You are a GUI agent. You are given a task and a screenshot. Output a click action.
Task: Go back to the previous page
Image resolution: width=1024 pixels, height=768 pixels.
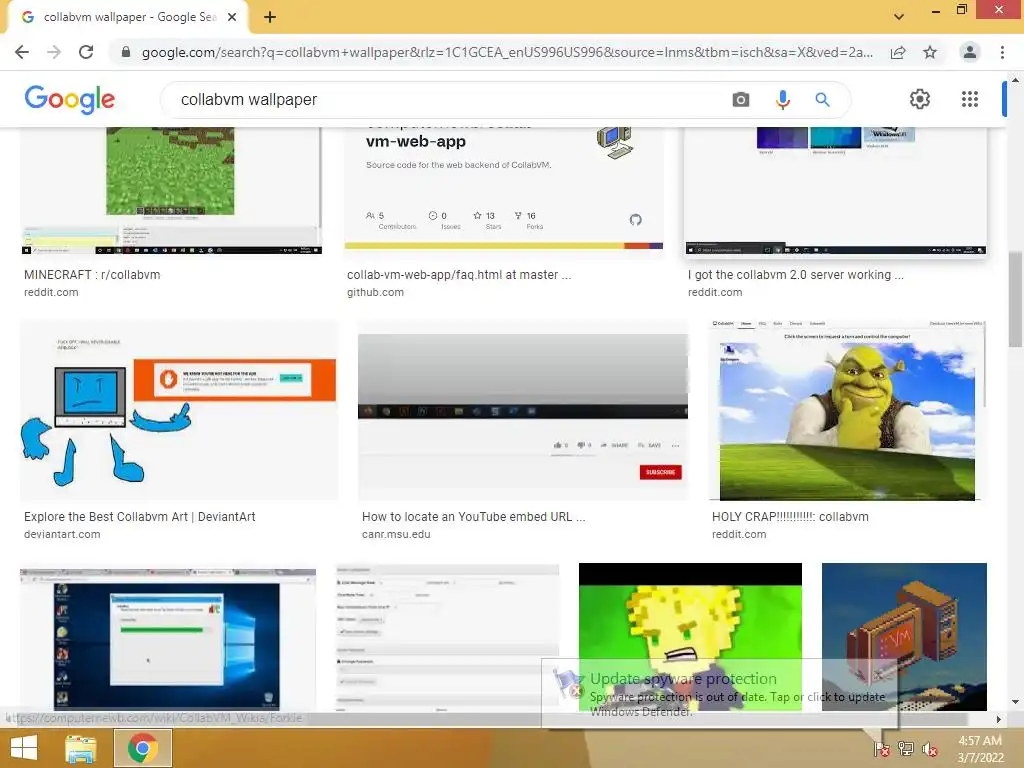(x=22, y=52)
